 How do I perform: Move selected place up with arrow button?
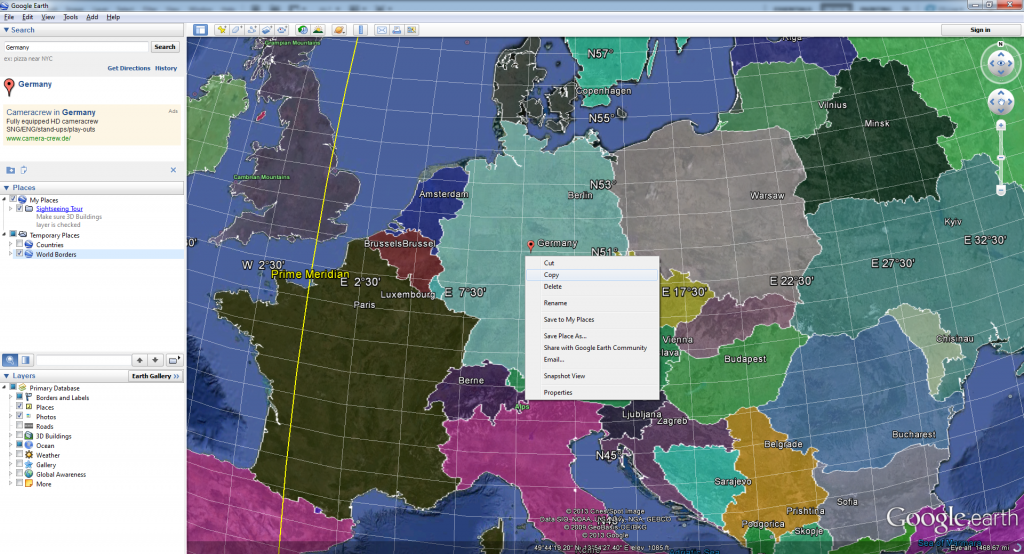(139, 360)
